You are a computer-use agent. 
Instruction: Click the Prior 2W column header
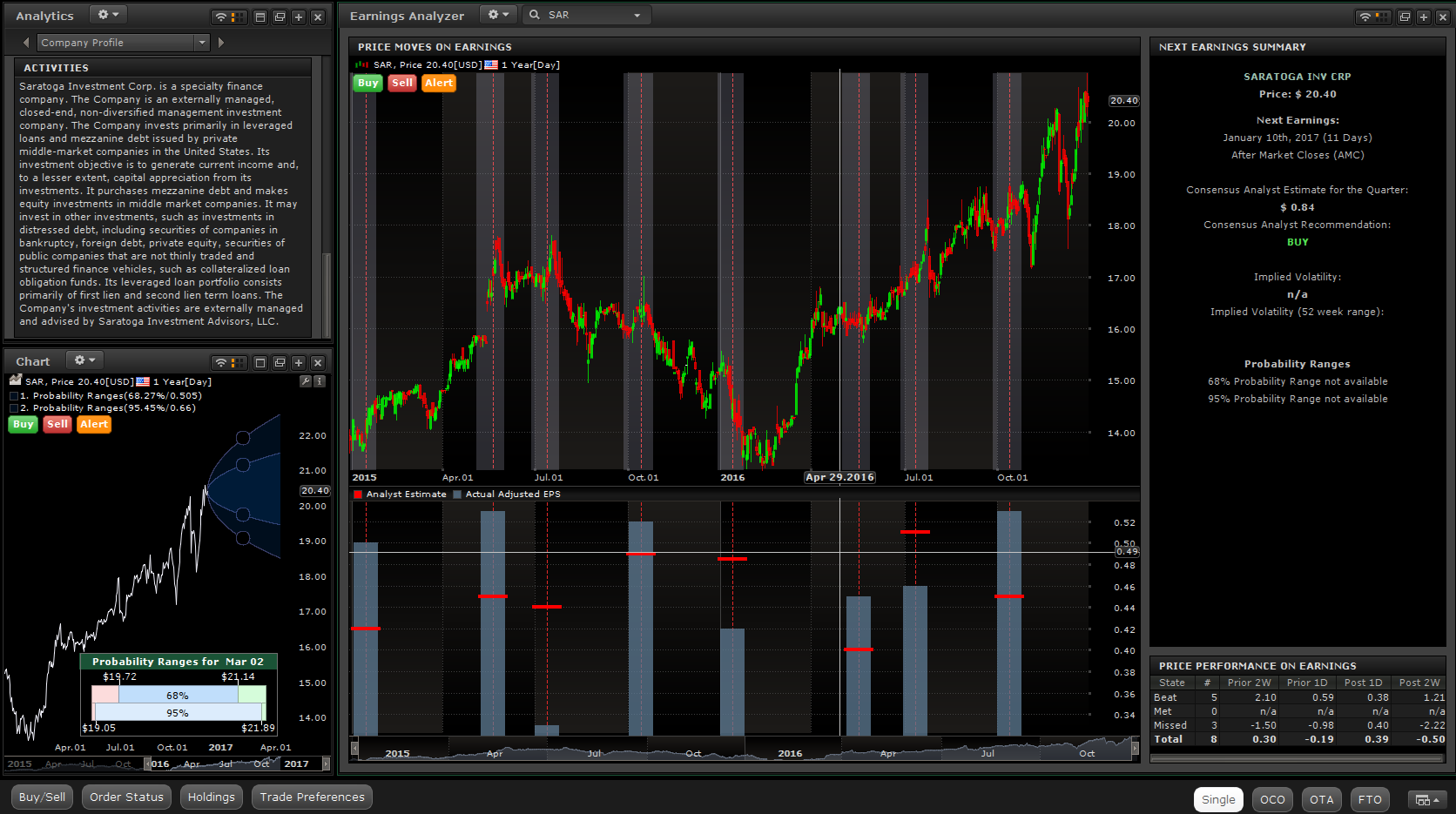point(1250,683)
